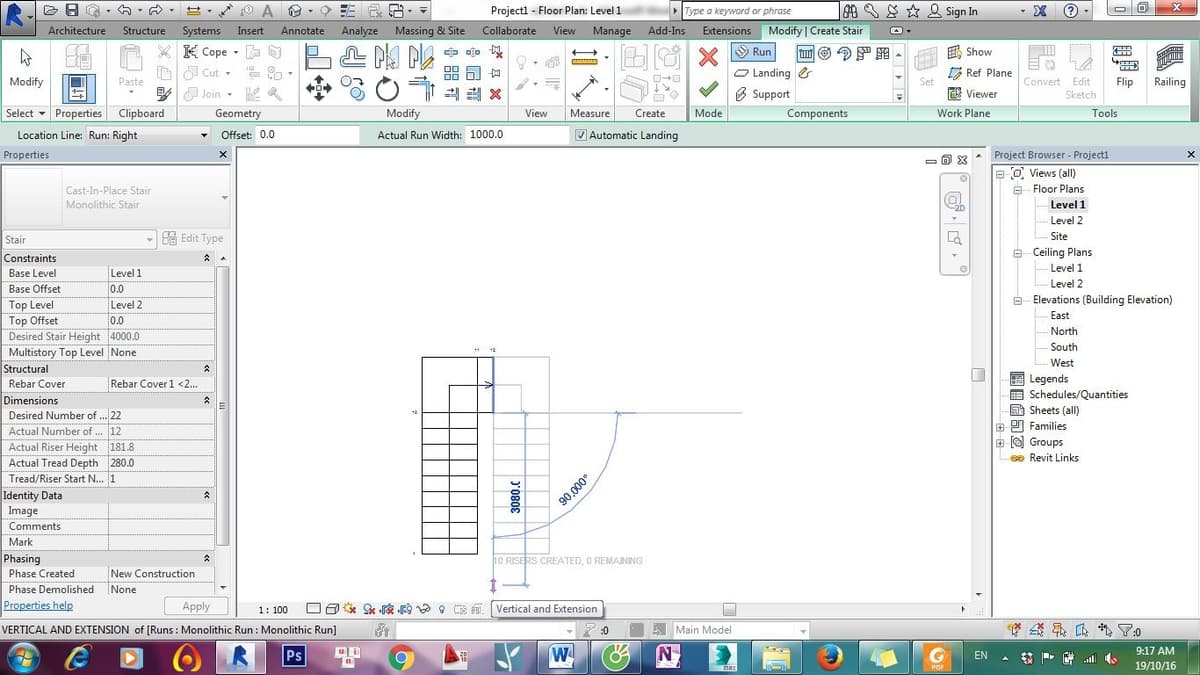The width and height of the screenshot is (1200, 675).
Task: Choose the Create Sketch pencil icon
Action: click(806, 73)
